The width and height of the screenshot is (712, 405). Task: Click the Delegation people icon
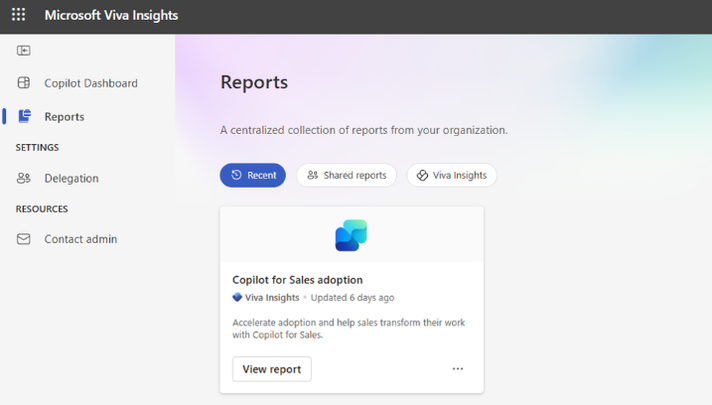[24, 178]
